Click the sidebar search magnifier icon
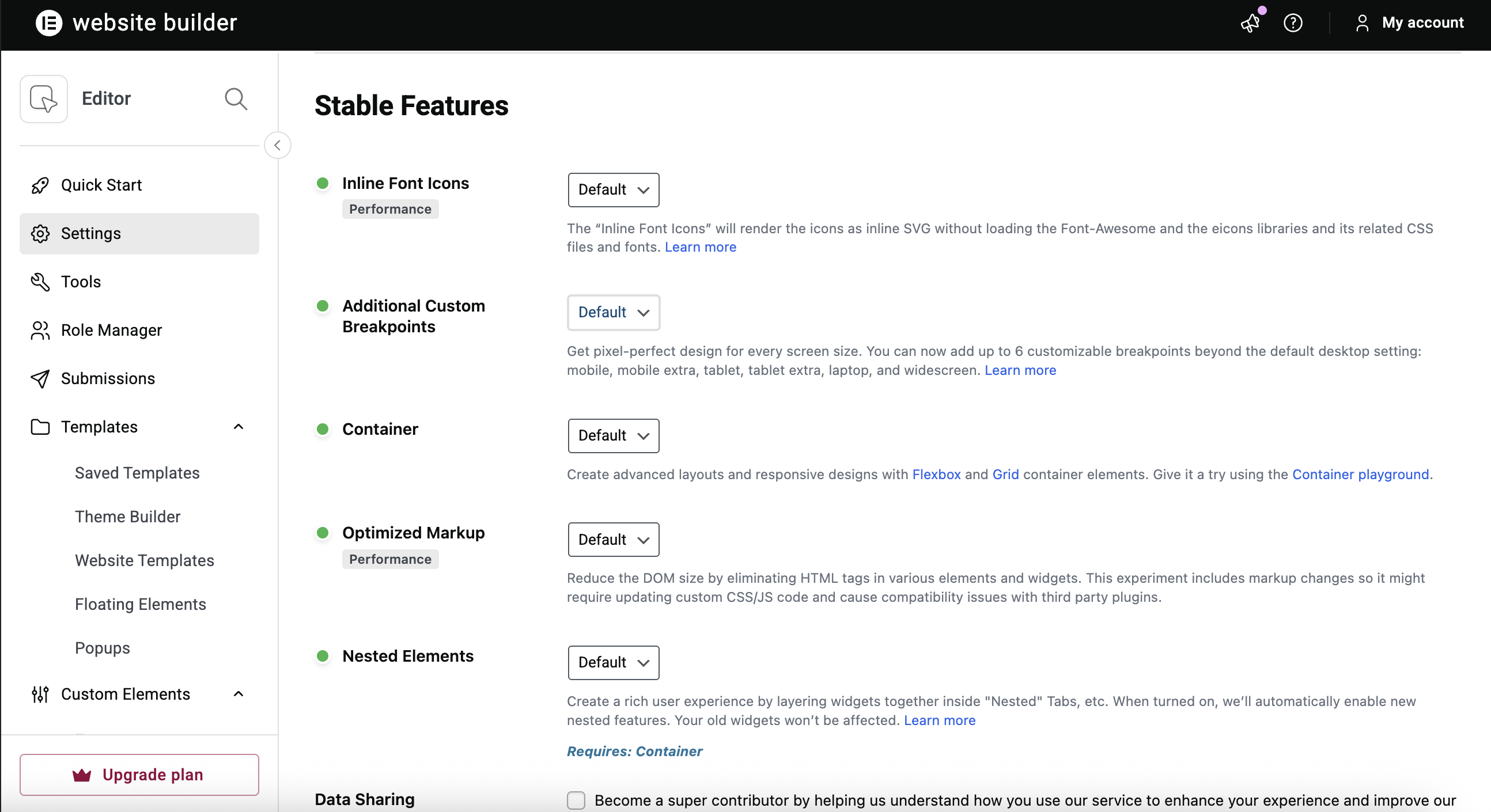This screenshot has height=812, width=1491. click(236, 99)
